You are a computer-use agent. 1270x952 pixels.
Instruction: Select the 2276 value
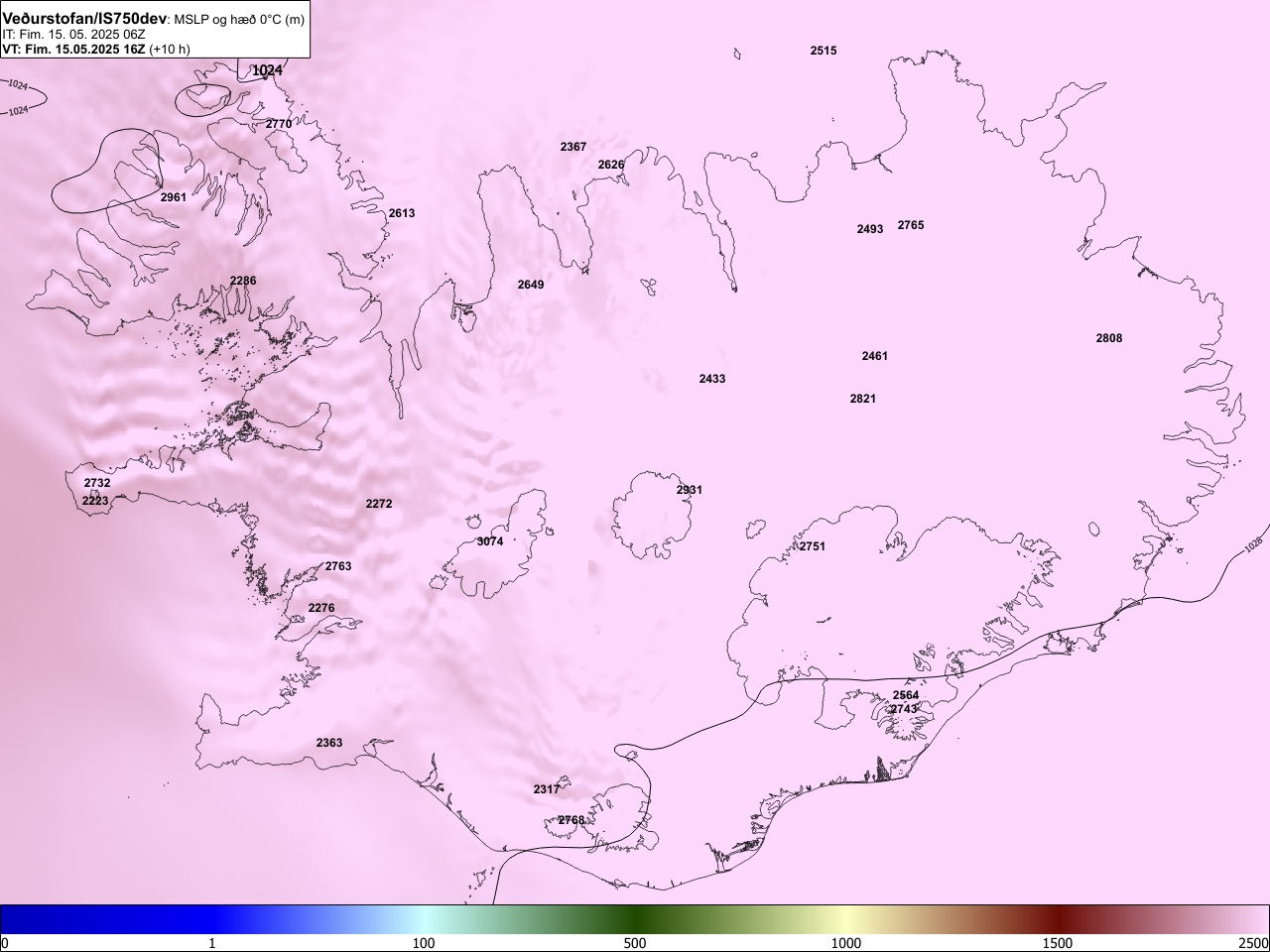[x=321, y=608]
